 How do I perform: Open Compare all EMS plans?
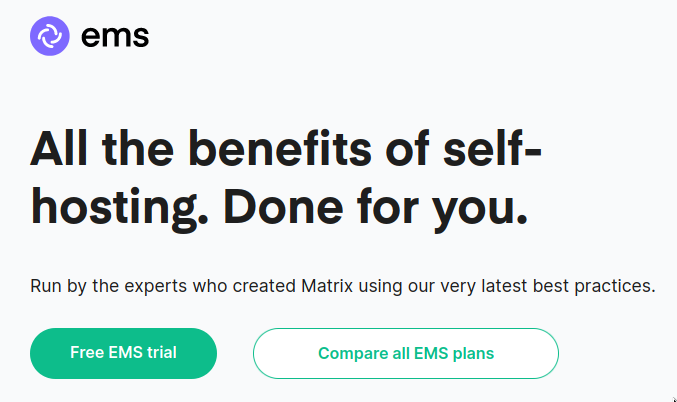point(406,353)
